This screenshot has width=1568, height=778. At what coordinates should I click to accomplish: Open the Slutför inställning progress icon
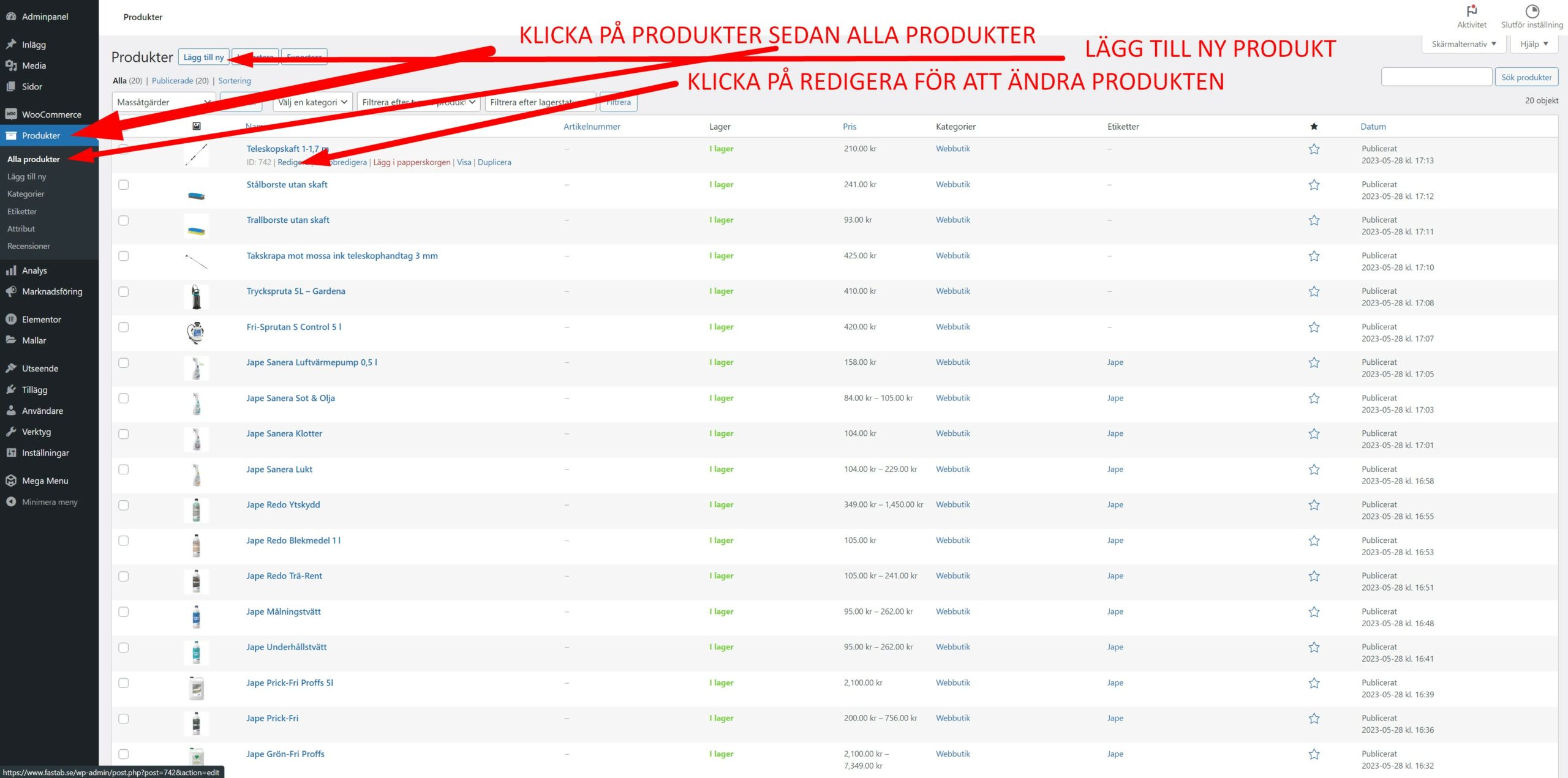pyautogui.click(x=1532, y=11)
